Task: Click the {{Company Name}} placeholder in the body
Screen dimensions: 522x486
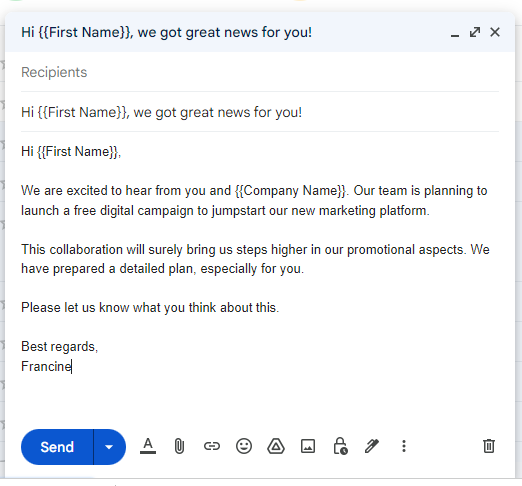Action: 290,191
